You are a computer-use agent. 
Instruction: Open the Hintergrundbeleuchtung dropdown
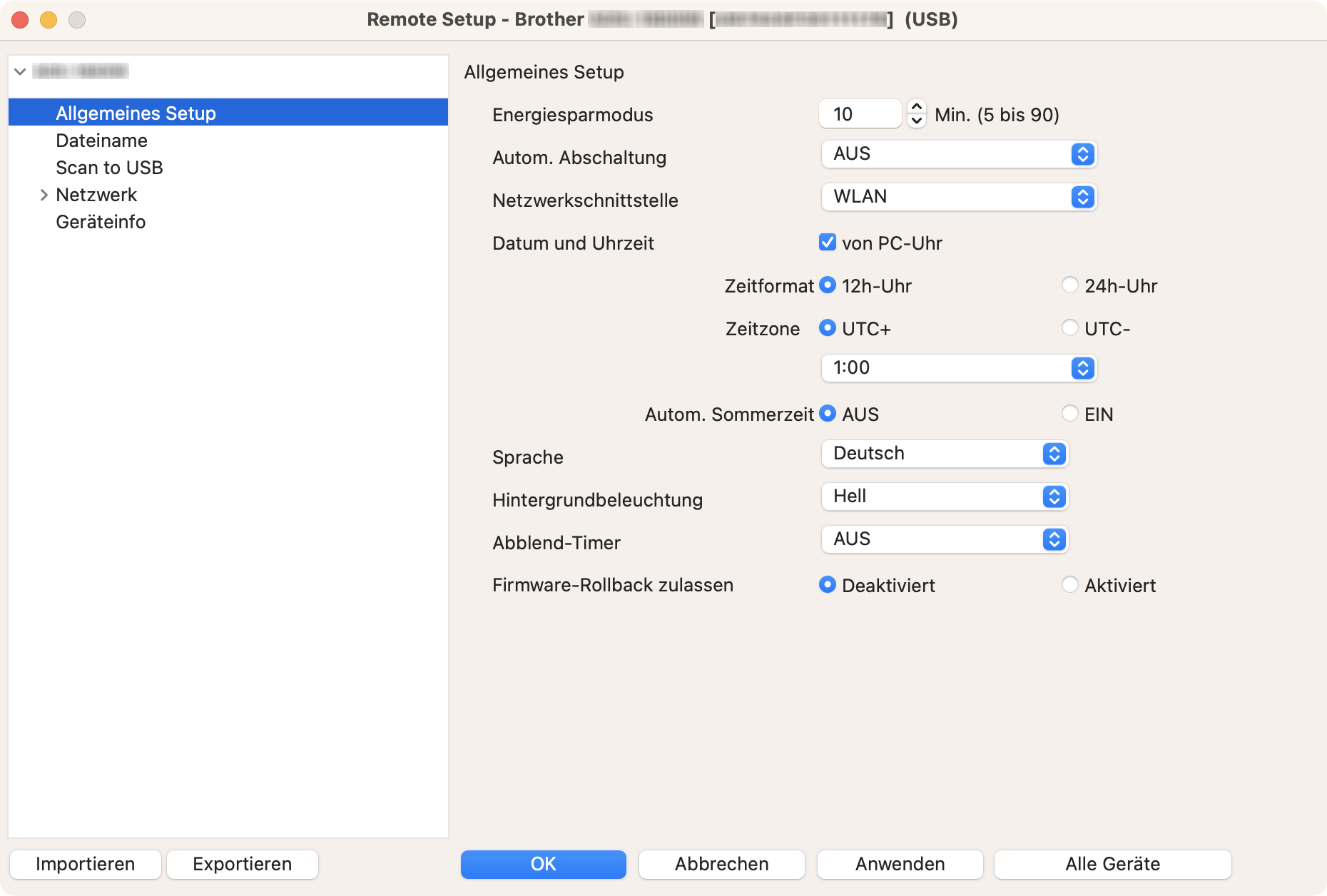tap(945, 497)
